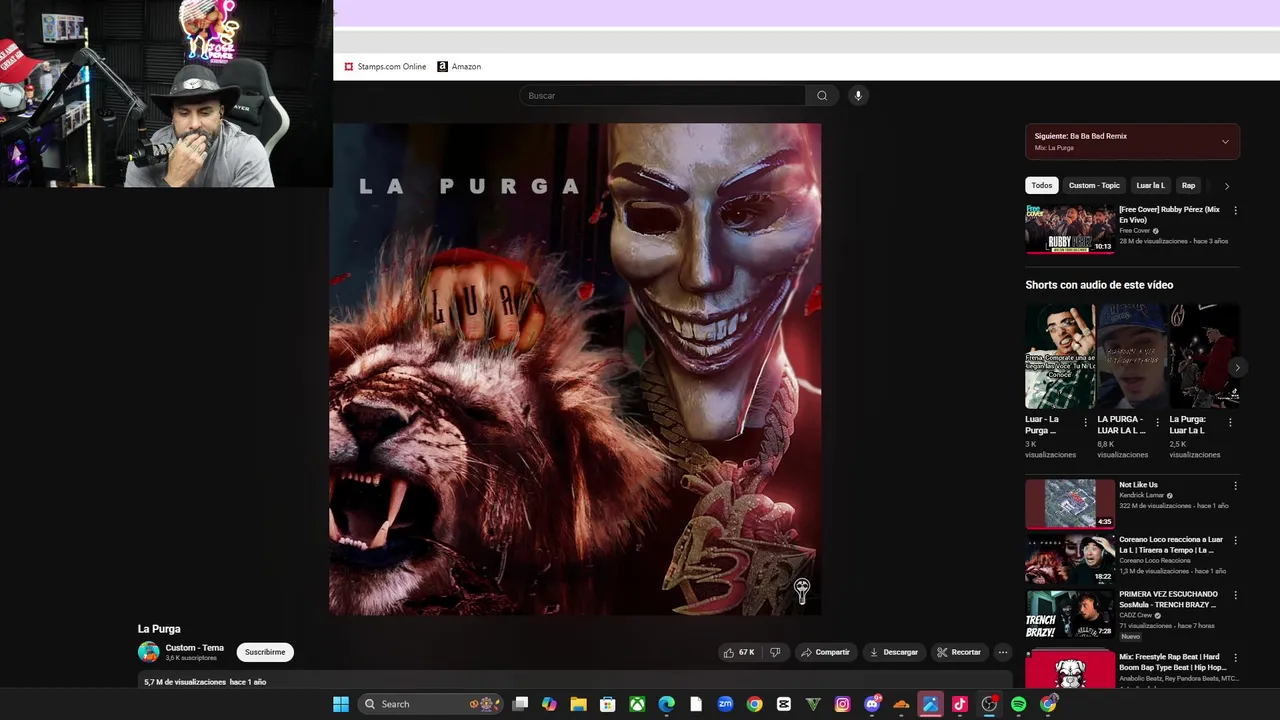Open Mix: Freestyle Rap Beat video
The image size is (1280, 720).
[1070, 668]
